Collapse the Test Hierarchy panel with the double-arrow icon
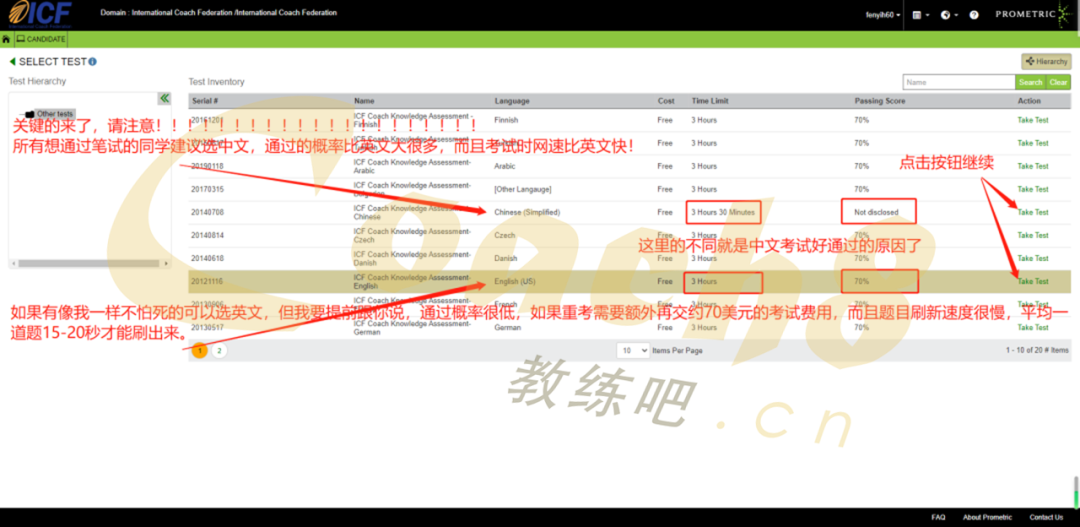The image size is (1080, 527). point(164,98)
